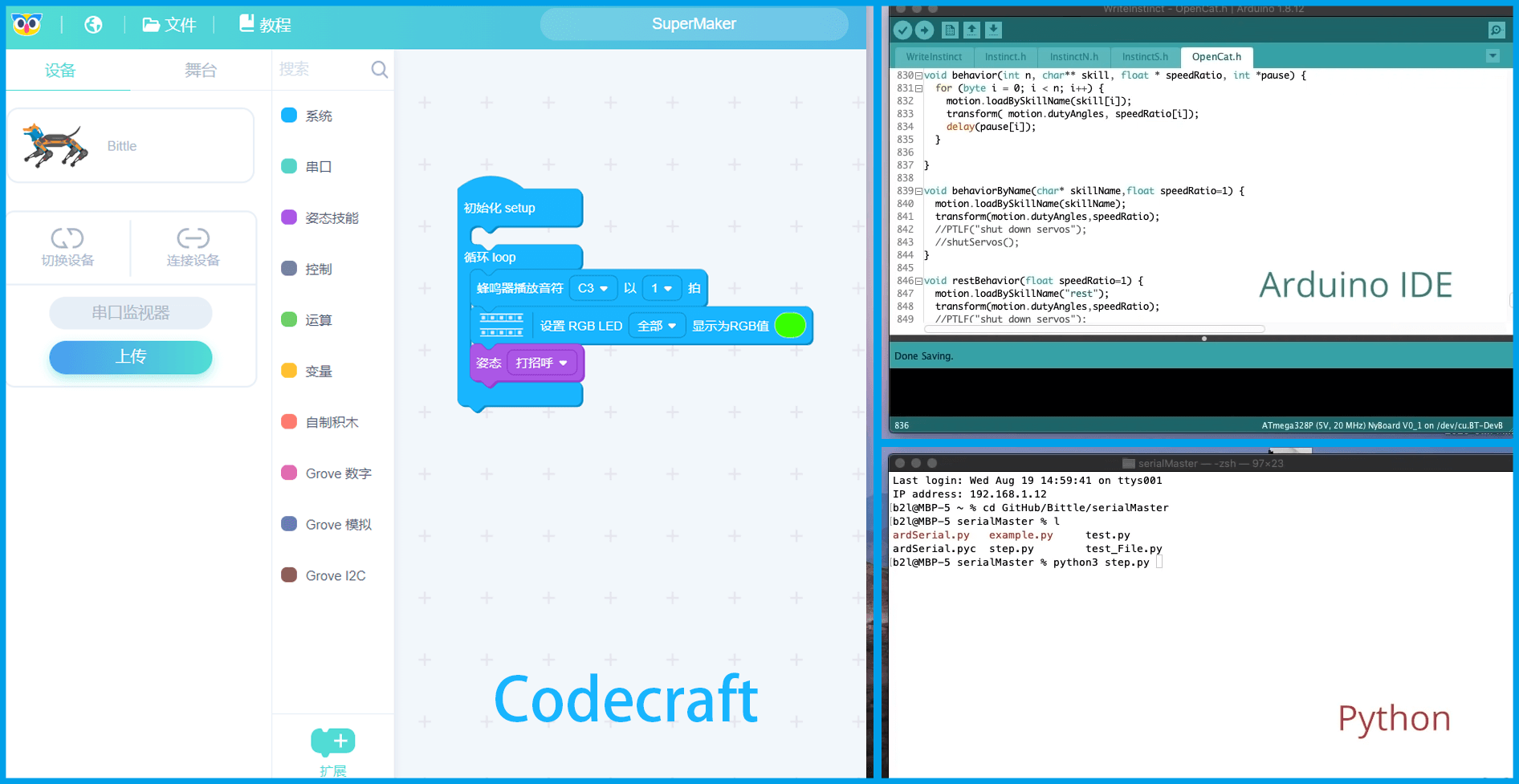Image resolution: width=1519 pixels, height=784 pixels.
Task: Expand the C3 note dropdown
Action: [593, 288]
